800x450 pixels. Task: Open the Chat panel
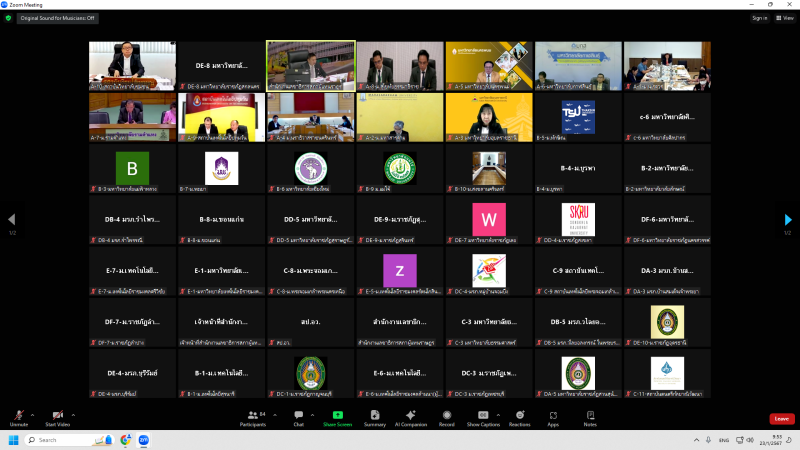pyautogui.click(x=298, y=416)
